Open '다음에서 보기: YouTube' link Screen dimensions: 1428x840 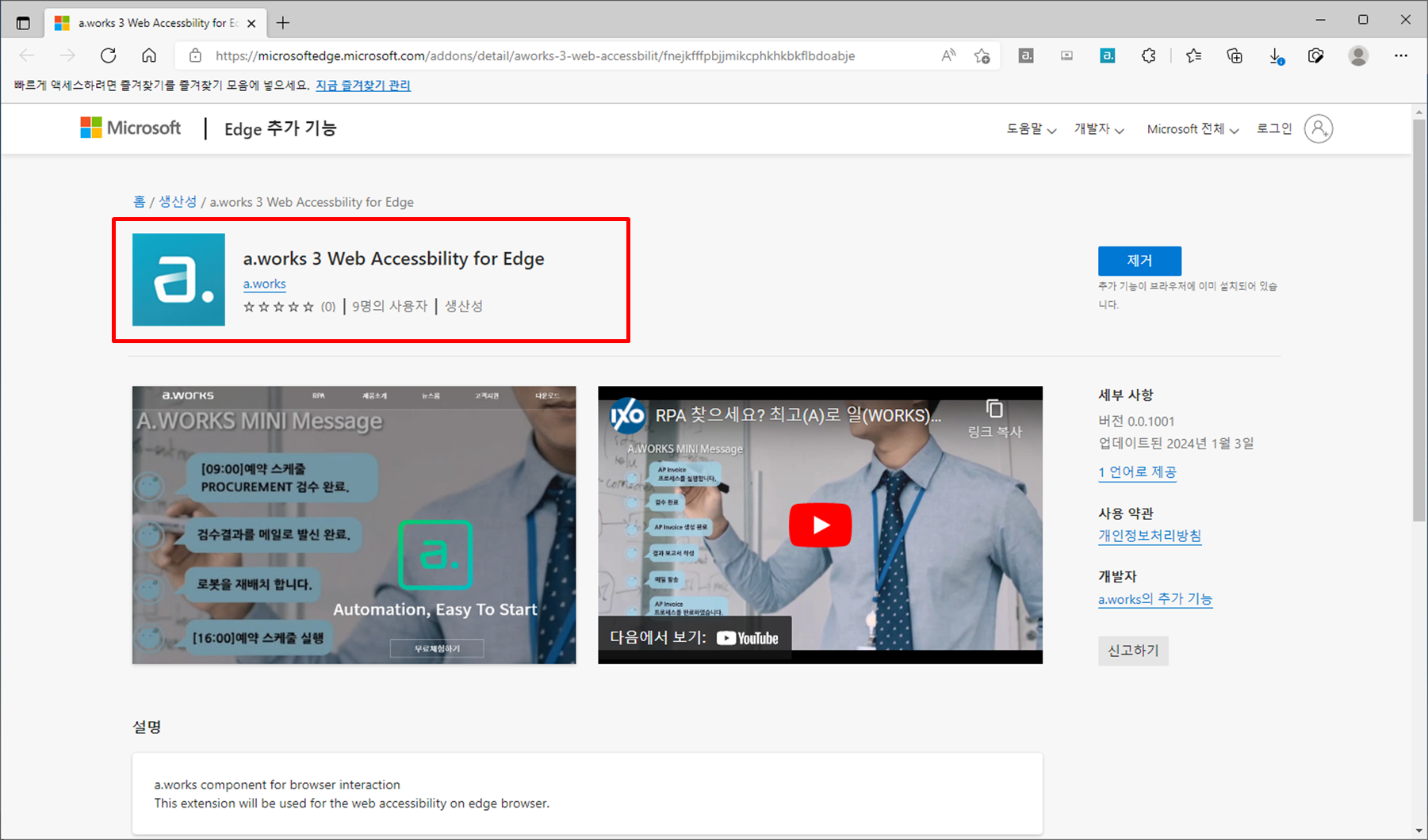[695, 637]
